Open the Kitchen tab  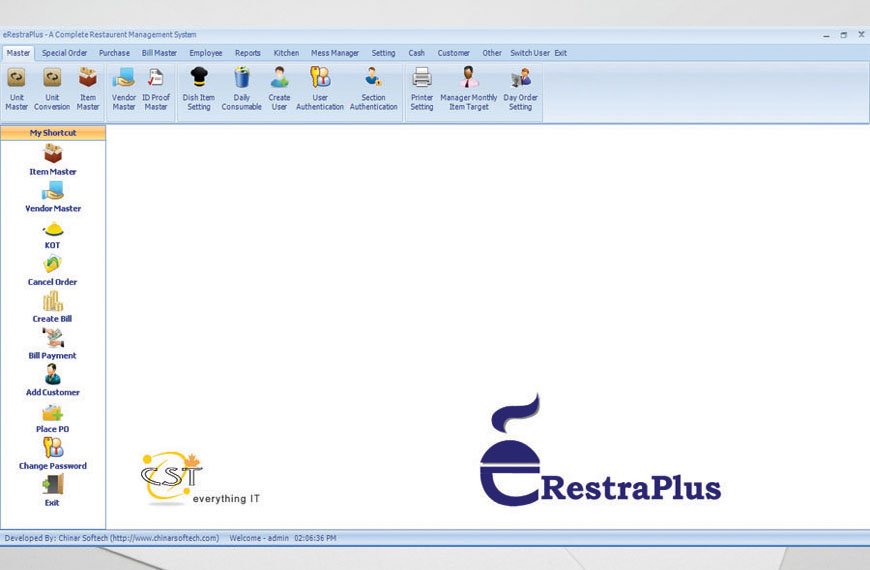(x=286, y=53)
